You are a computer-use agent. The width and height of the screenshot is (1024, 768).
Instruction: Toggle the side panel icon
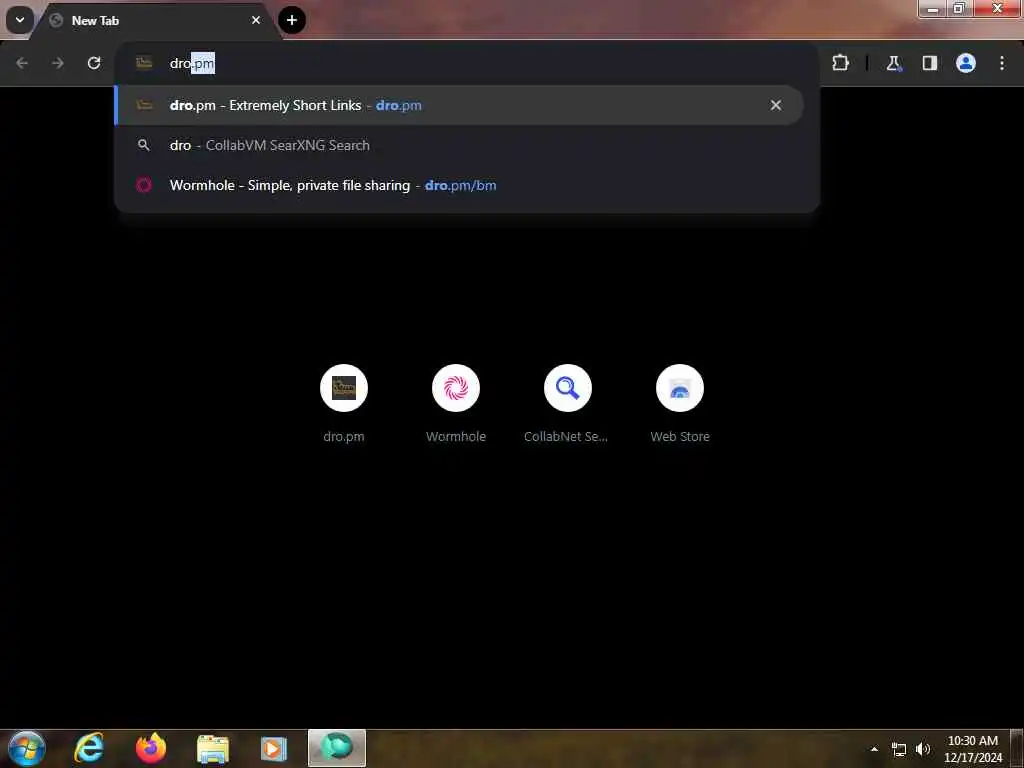(x=929, y=63)
